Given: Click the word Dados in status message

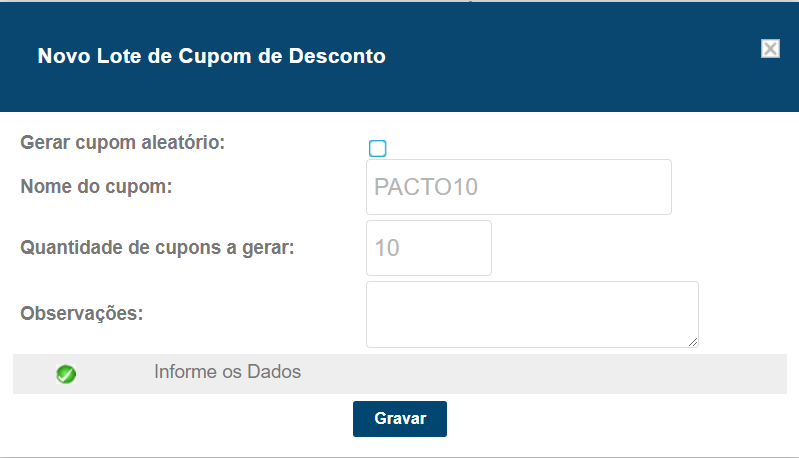Looking at the screenshot, I should click(x=275, y=372).
